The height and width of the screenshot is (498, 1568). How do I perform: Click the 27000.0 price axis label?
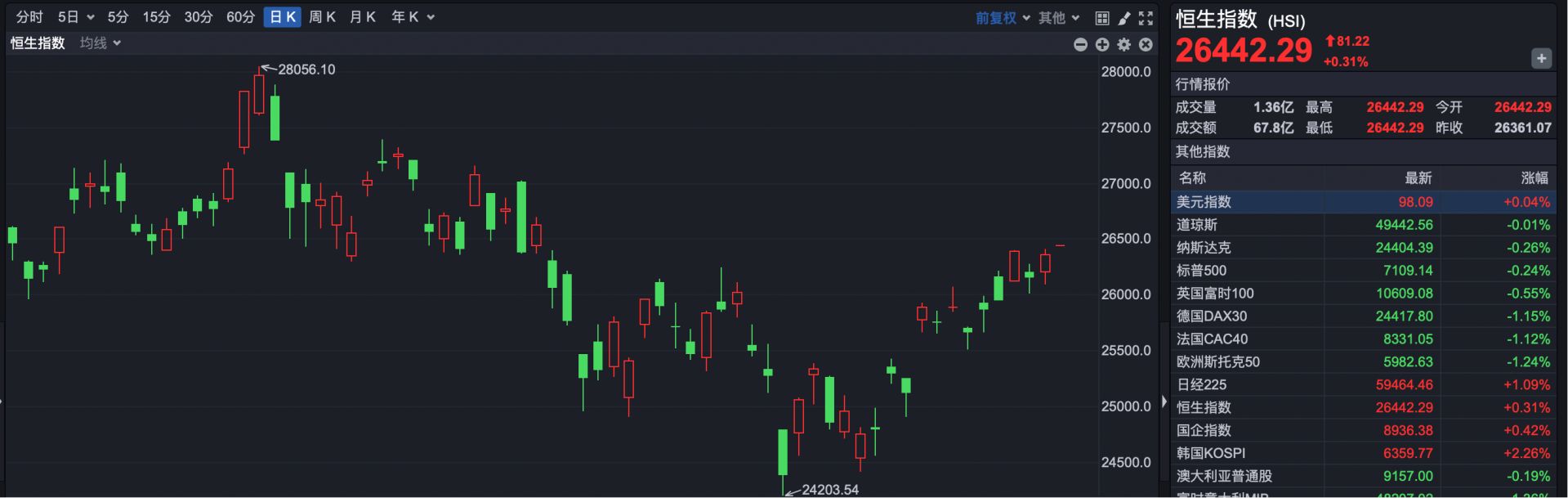pos(1126,184)
